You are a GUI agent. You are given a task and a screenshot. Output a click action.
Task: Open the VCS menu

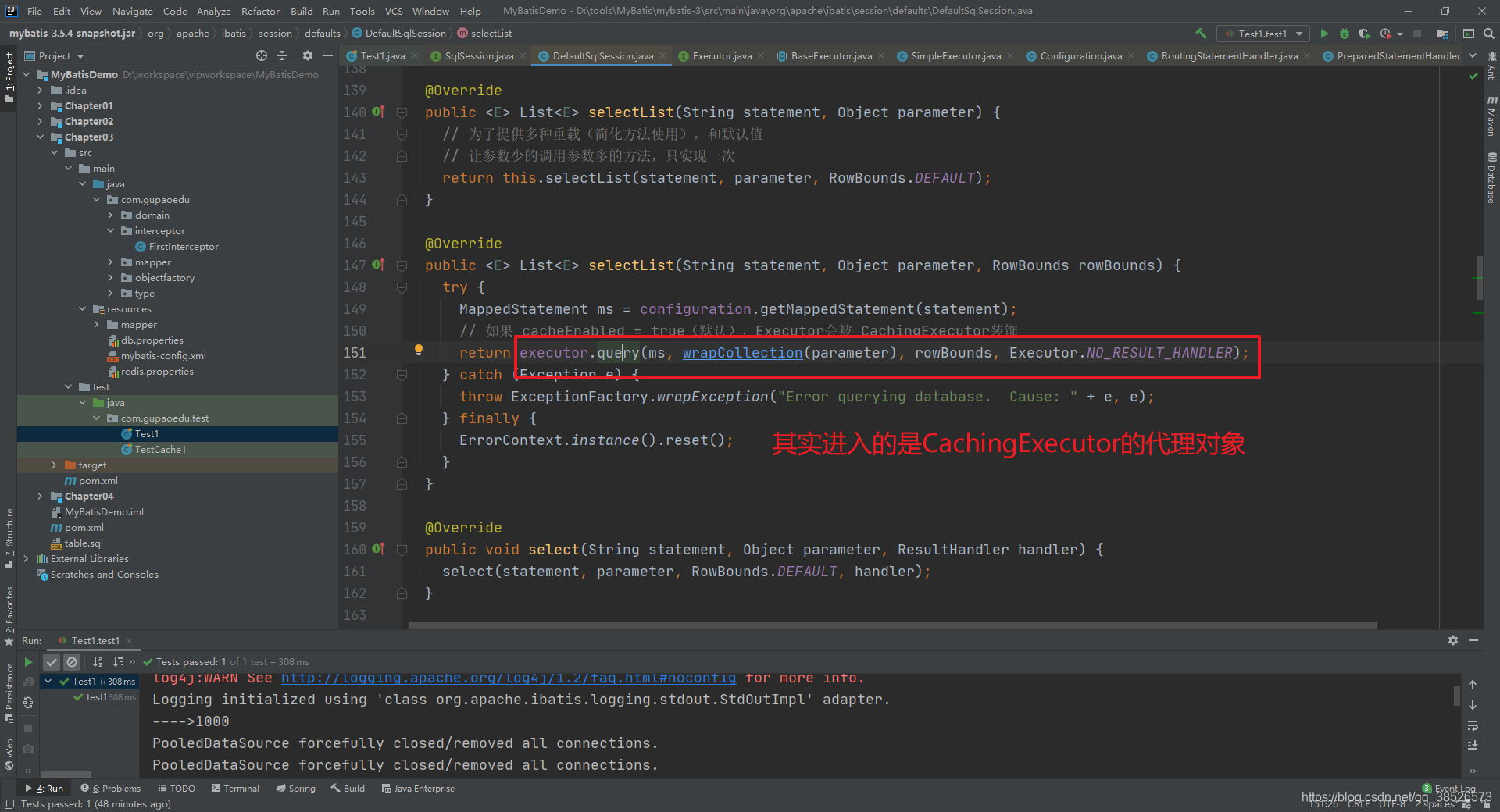point(394,11)
